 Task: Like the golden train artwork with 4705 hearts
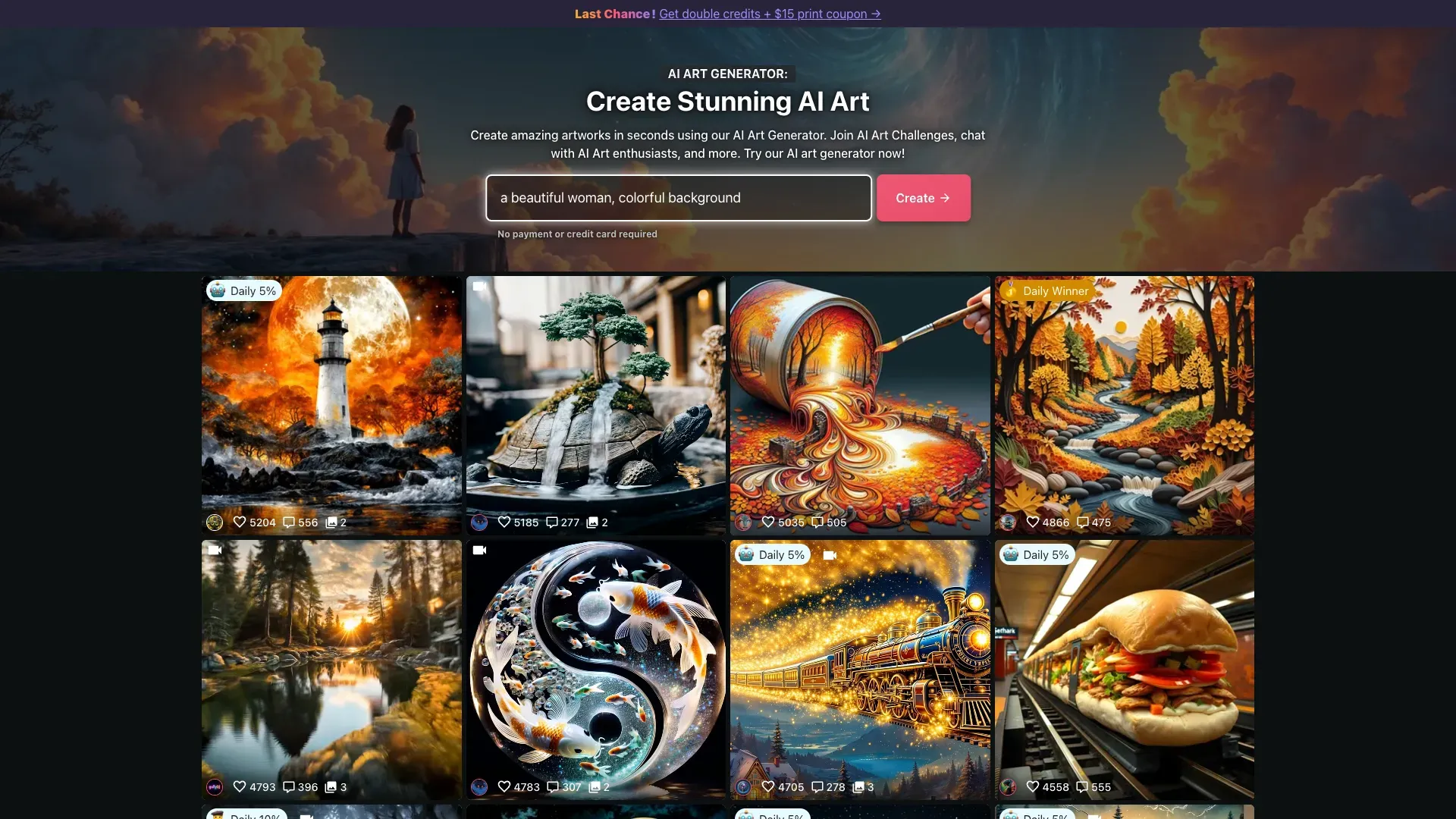coord(768,786)
